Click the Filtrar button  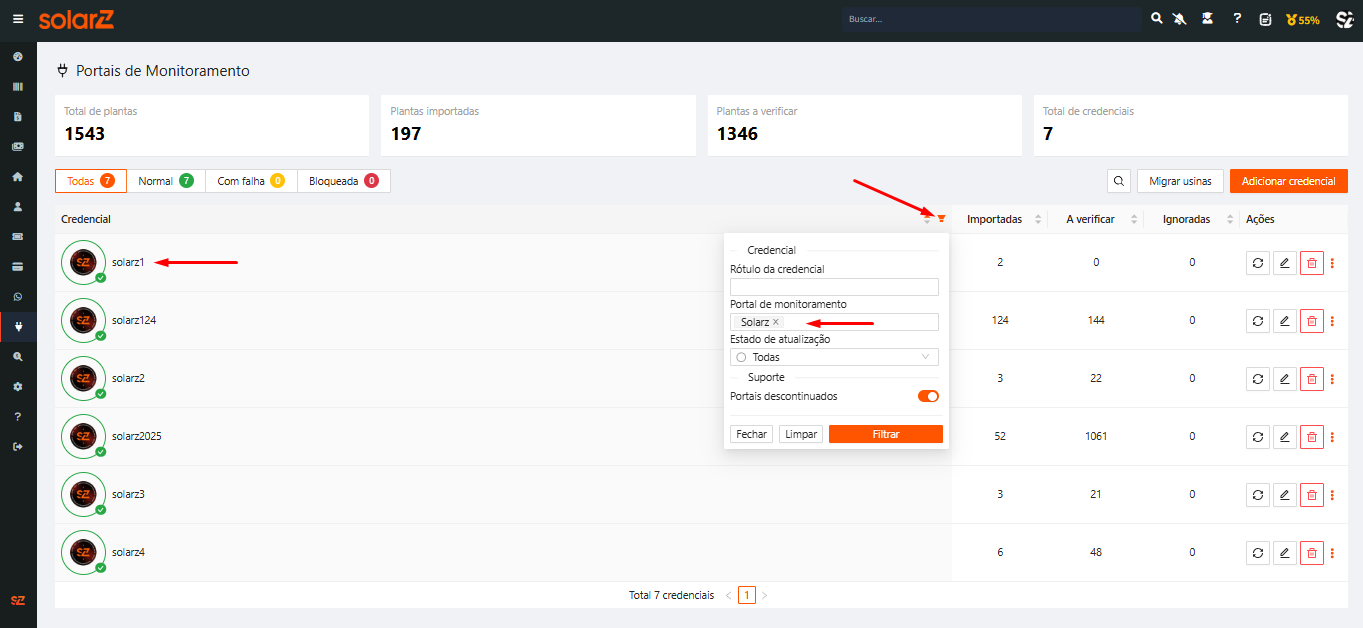click(886, 434)
